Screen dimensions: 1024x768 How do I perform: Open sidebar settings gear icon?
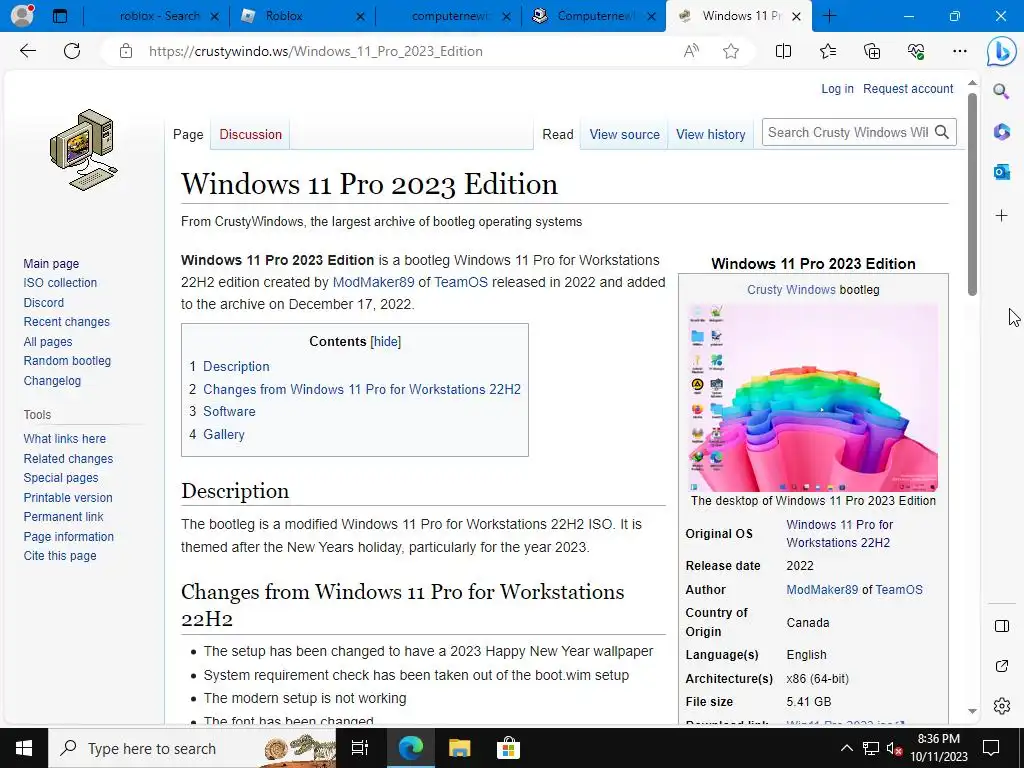1002,706
